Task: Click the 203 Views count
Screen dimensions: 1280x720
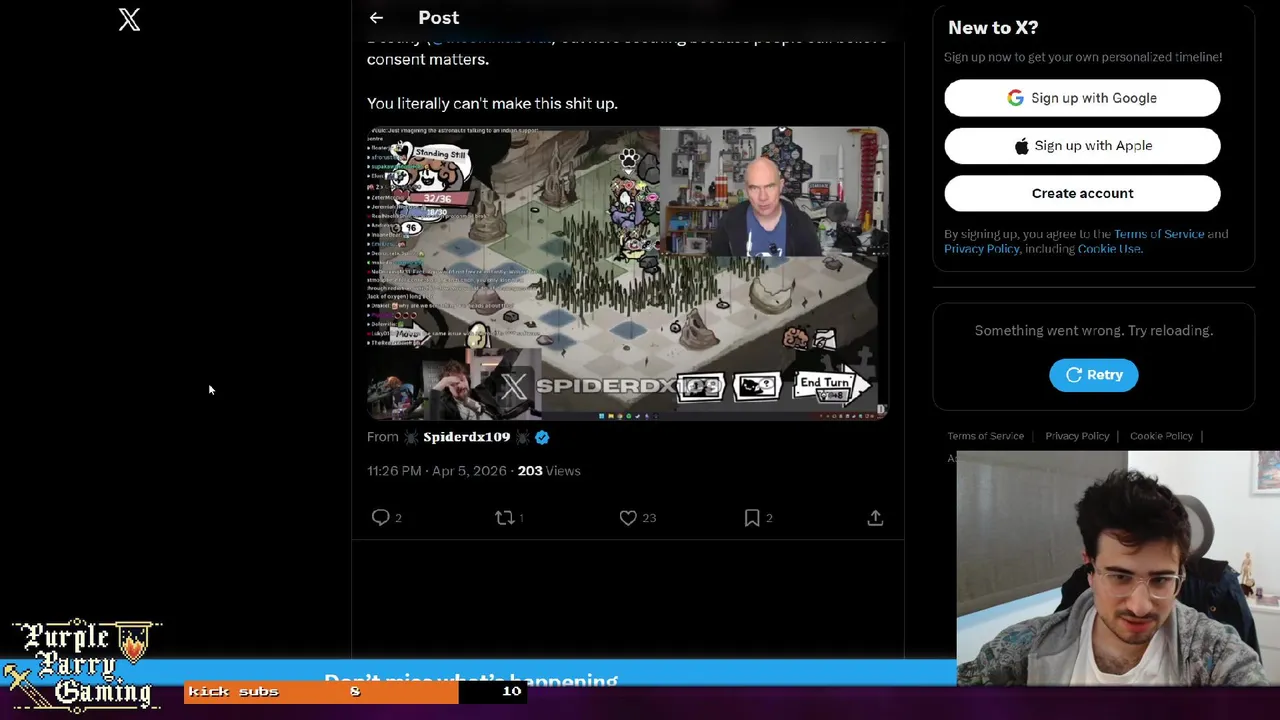Action: (x=549, y=471)
